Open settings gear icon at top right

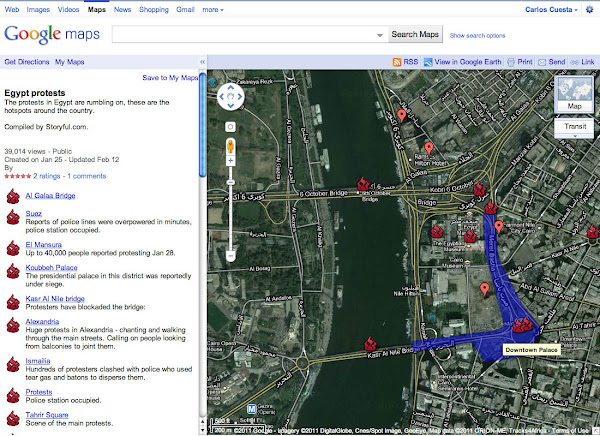point(590,10)
